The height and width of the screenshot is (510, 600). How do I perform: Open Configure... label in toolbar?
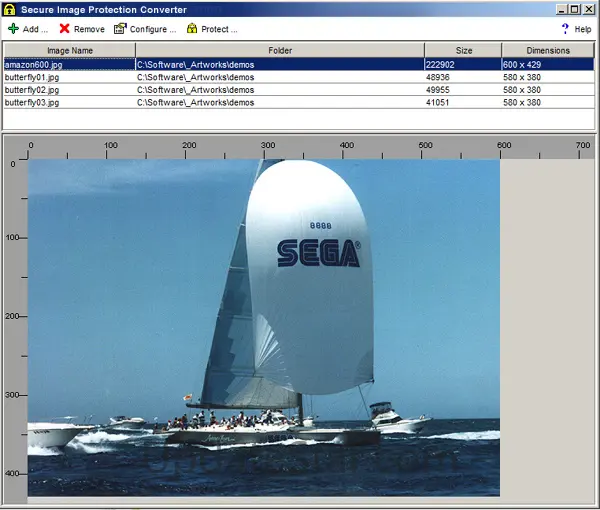(153, 29)
